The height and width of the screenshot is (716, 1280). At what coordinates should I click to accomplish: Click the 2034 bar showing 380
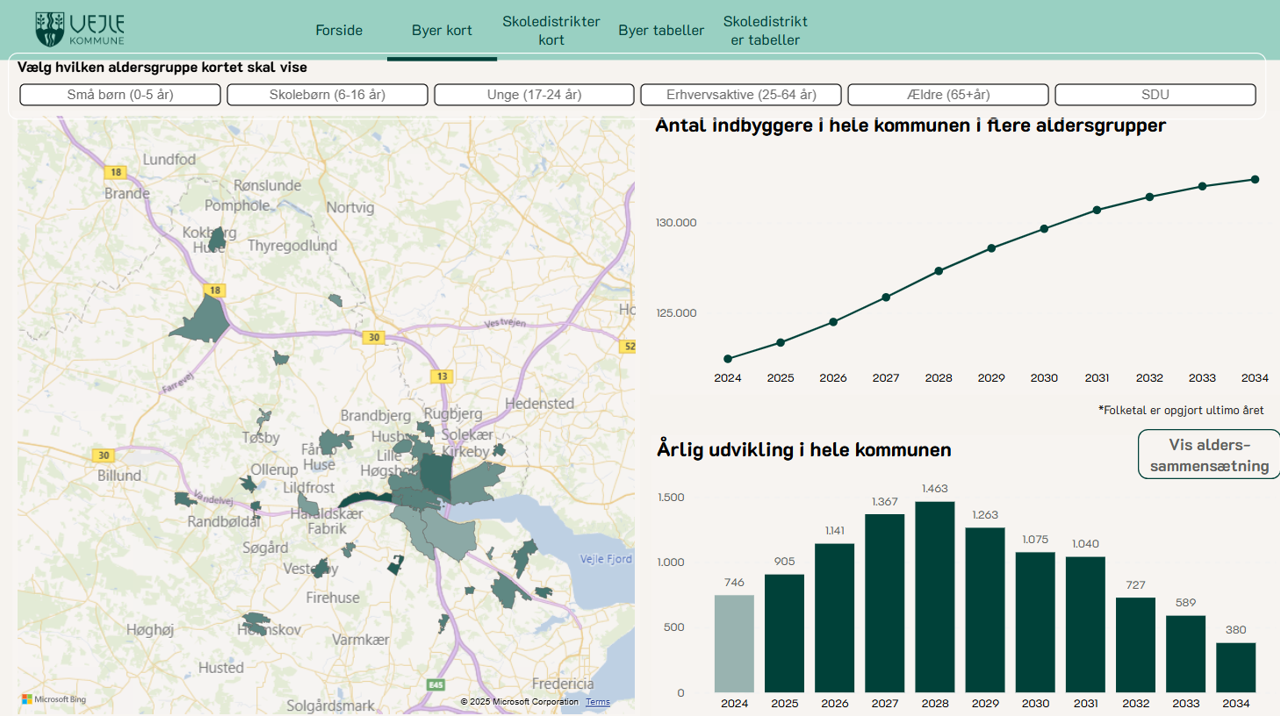pyautogui.click(x=1236, y=667)
